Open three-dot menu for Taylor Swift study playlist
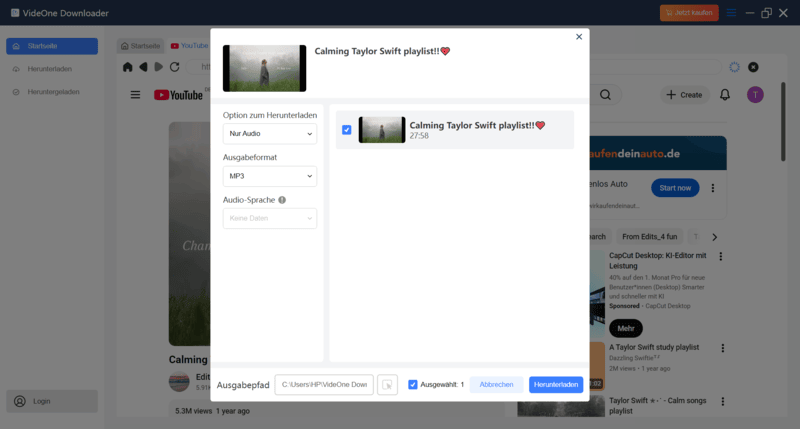The image size is (800, 429). click(722, 348)
